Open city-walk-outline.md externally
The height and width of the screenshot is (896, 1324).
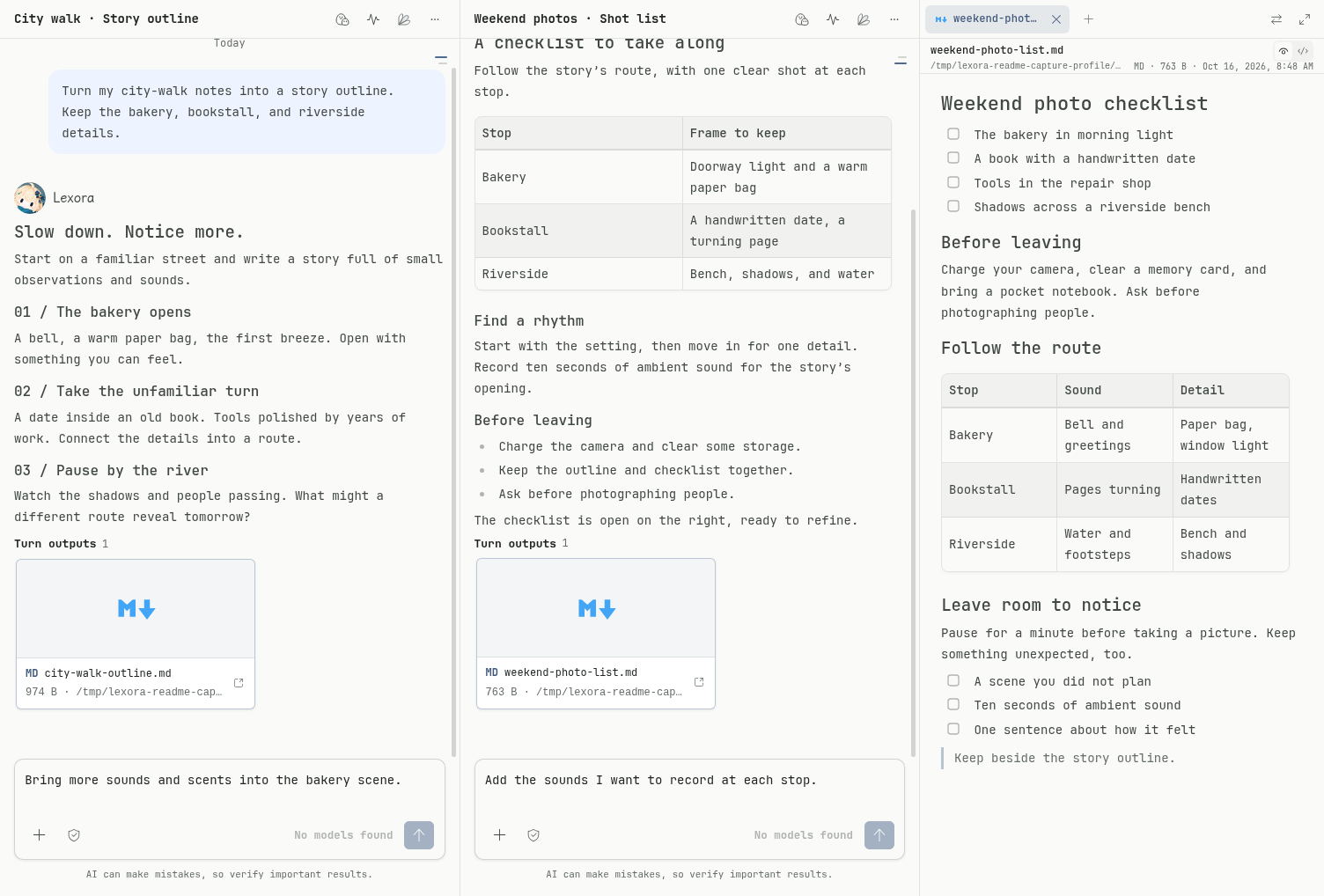[239, 683]
